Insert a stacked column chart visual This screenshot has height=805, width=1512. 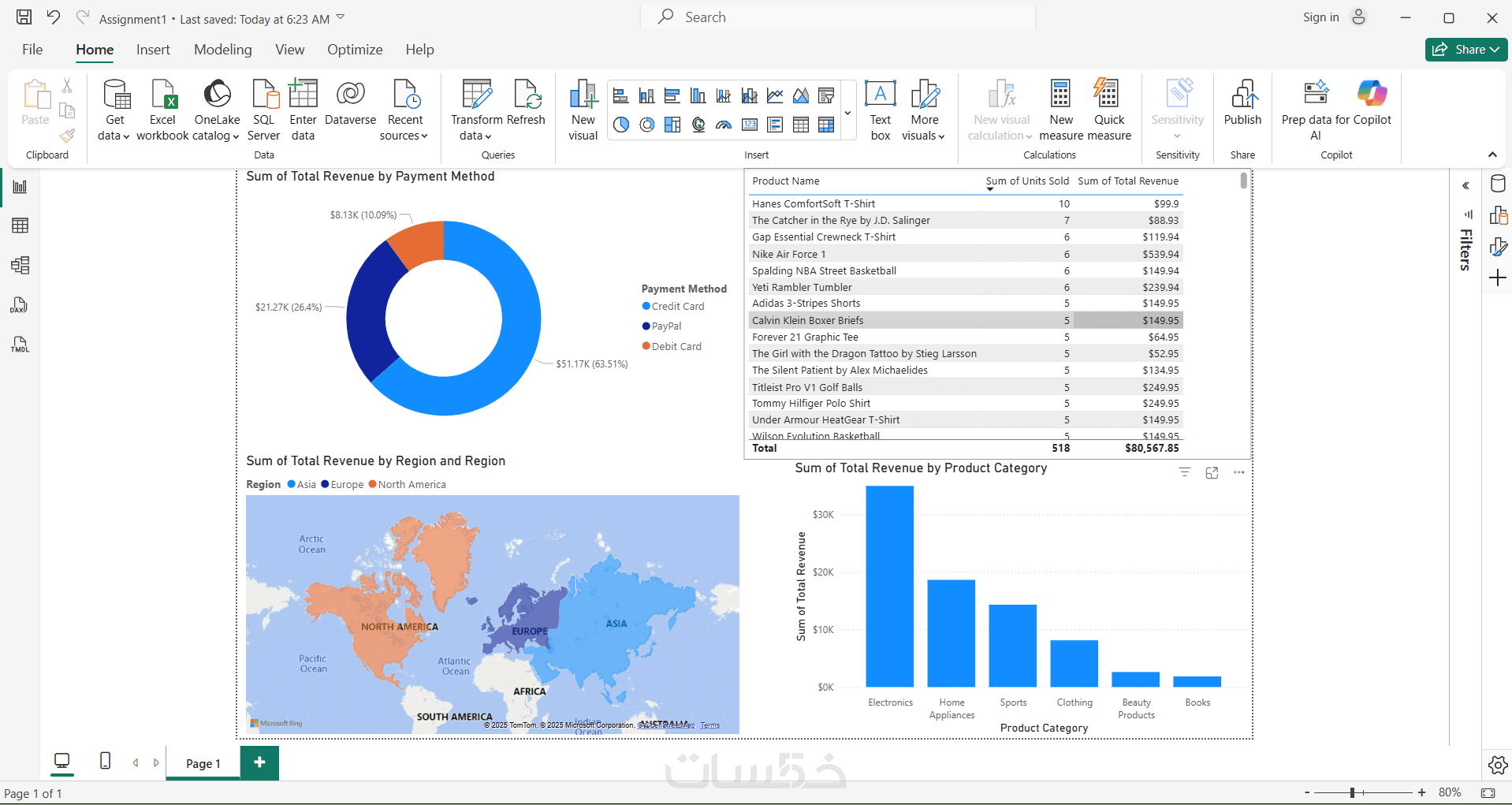click(646, 96)
